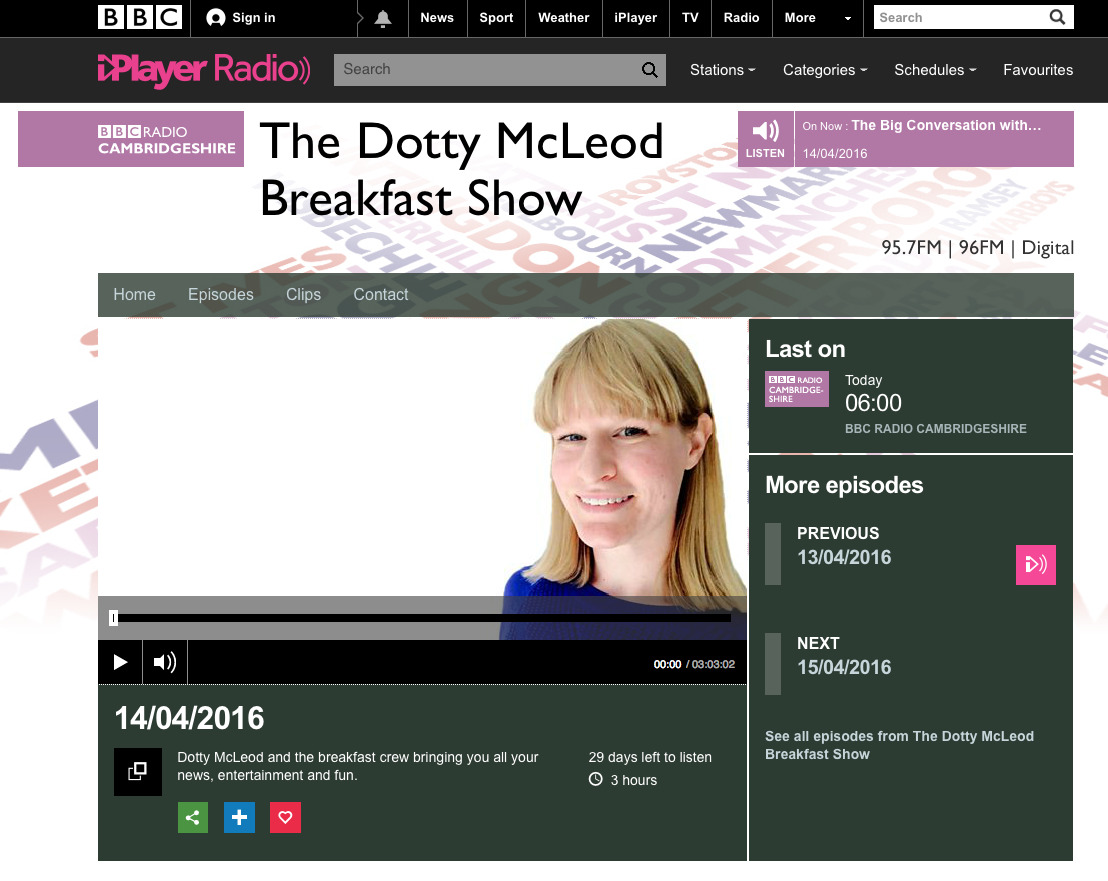Viewport: 1108px width, 881px height.
Task: Open the TV section
Action: 690,18
